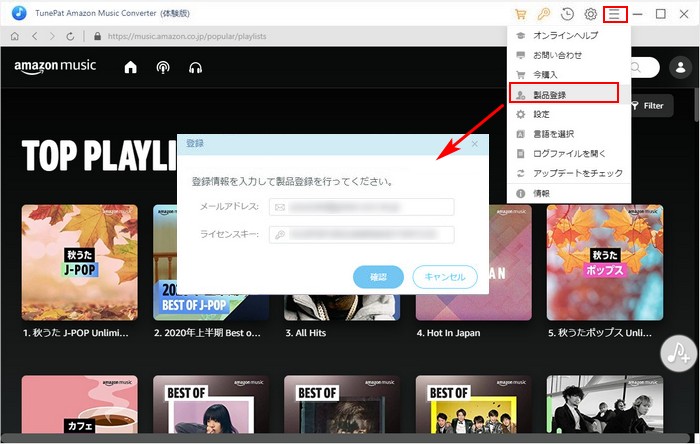700x444 pixels.
Task: Click playlist title 3. All Hits
Action: pyautogui.click(x=306, y=333)
